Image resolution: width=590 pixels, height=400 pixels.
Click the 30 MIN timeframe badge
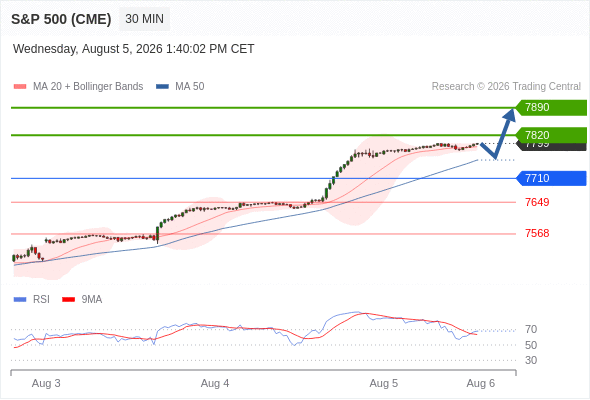(x=144, y=19)
